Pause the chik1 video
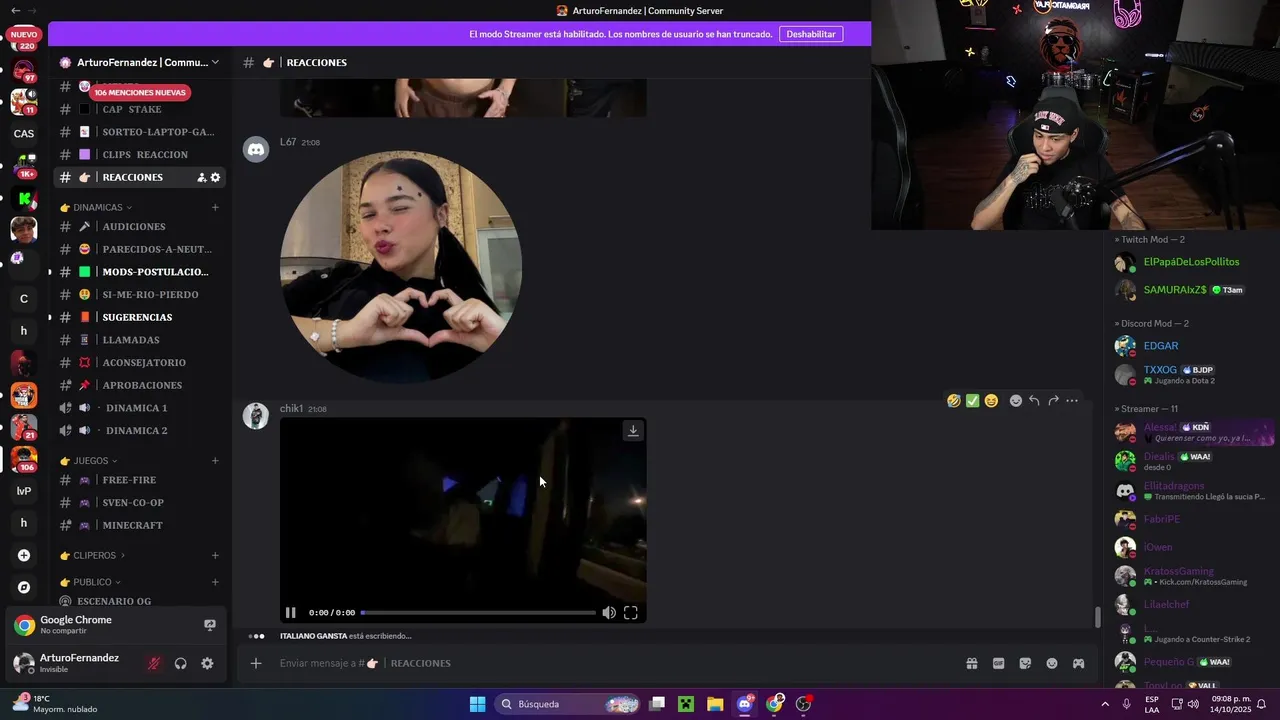 click(x=291, y=613)
